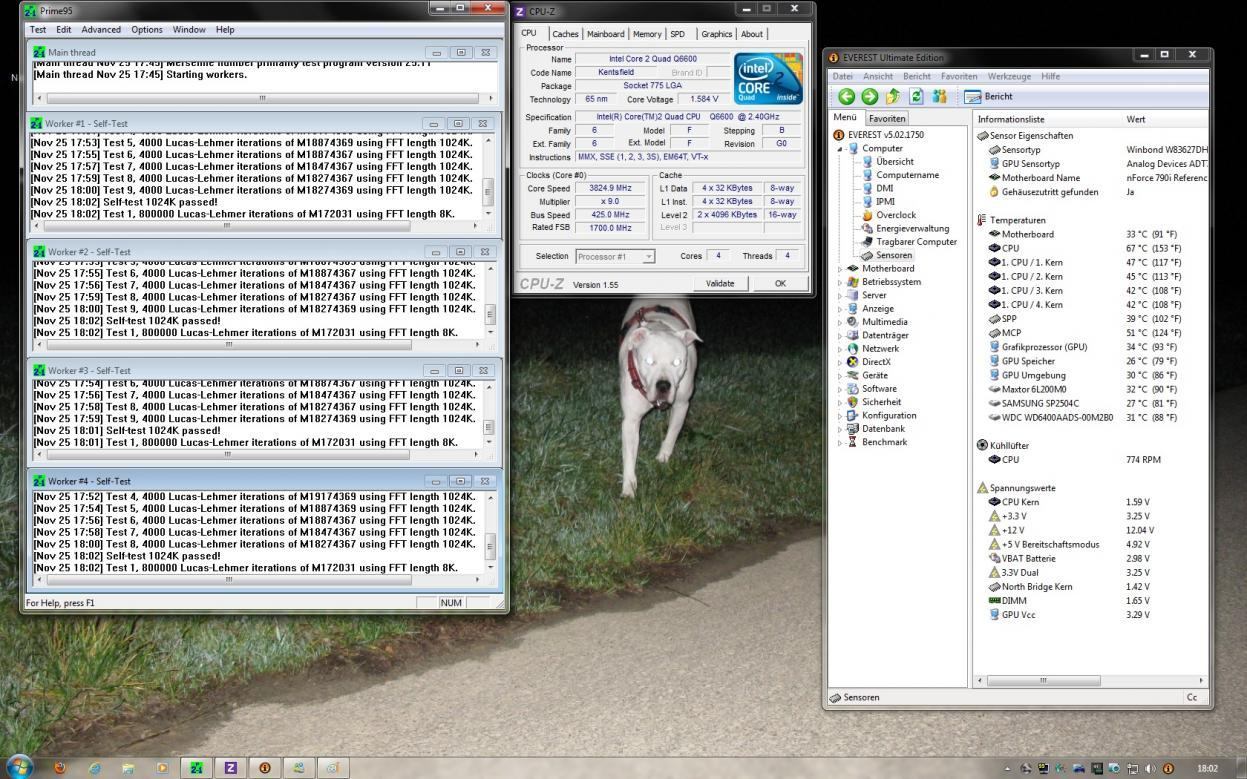Image resolution: width=1247 pixels, height=779 pixels.
Task: Open the Hilfe menu in EVEREST
Action: [x=1050, y=76]
